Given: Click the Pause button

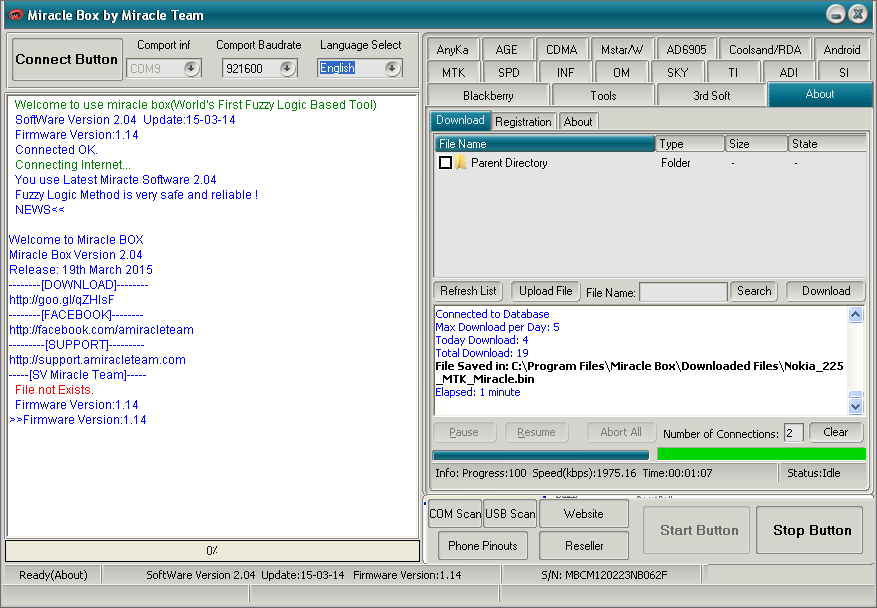Looking at the screenshot, I should (x=464, y=432).
